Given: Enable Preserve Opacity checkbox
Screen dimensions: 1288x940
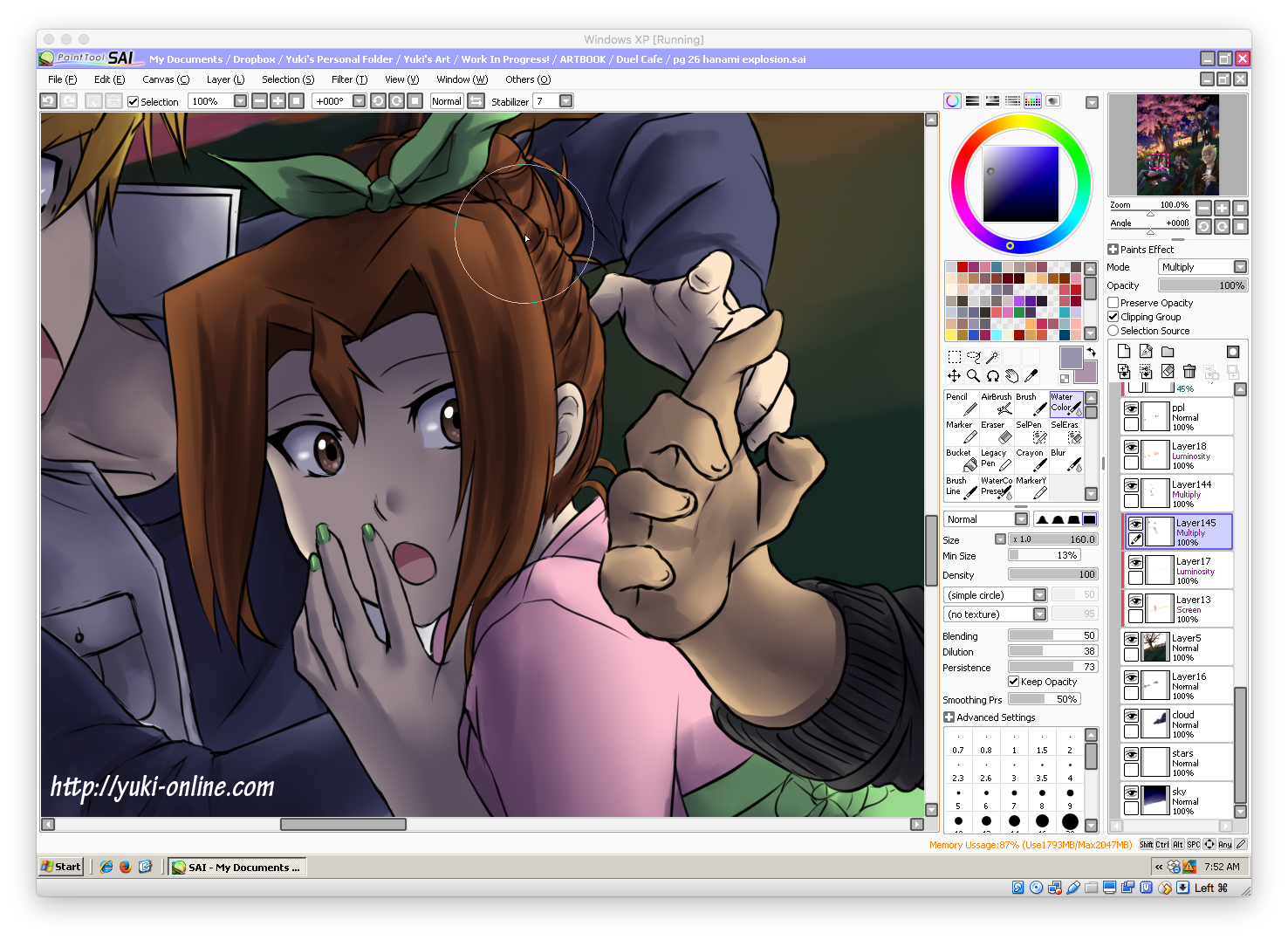Looking at the screenshot, I should (x=1113, y=303).
